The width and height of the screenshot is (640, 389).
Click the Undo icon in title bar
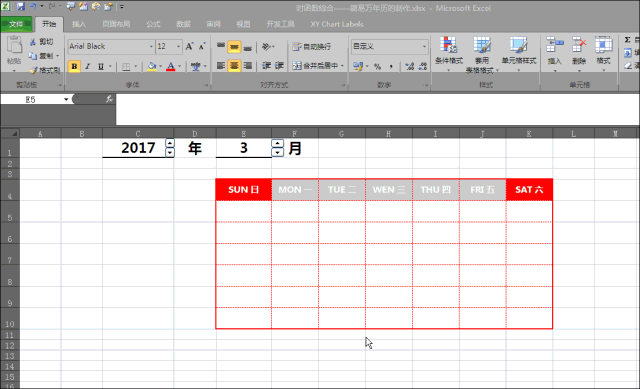point(33,7)
